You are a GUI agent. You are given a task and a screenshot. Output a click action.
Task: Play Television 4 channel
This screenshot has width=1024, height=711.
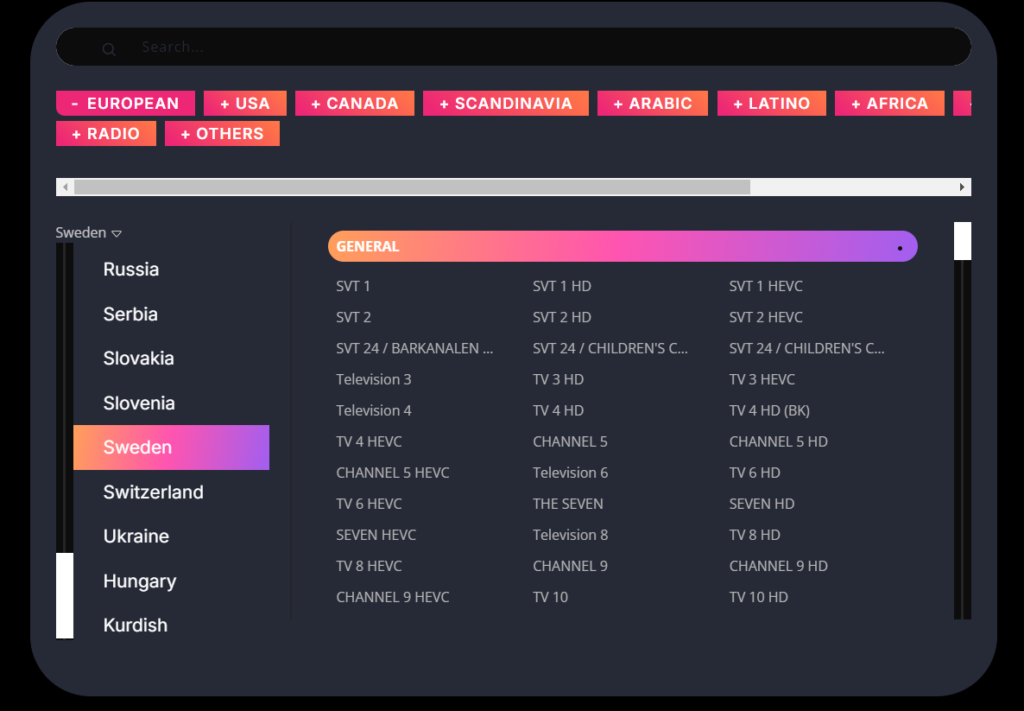pos(374,411)
